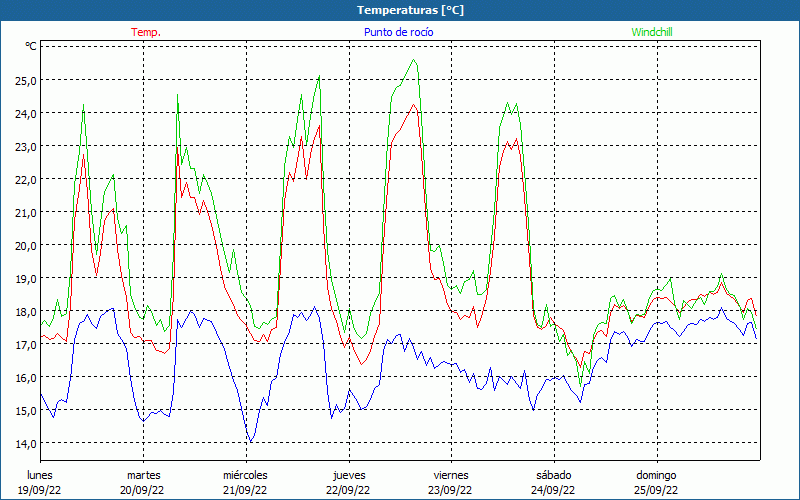Click the 'lunes' day label
Viewport: 800px width, 500px height.
point(40,475)
